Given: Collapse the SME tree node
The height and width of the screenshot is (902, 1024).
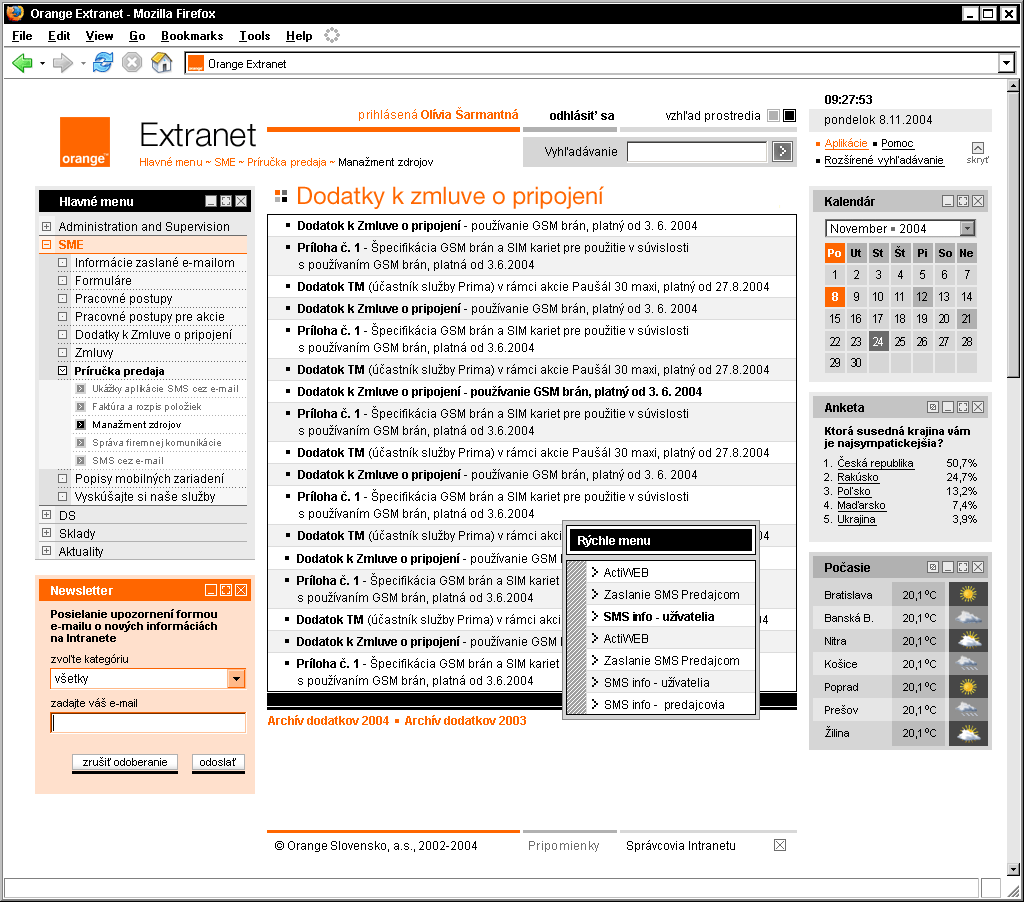Looking at the screenshot, I should [46, 244].
